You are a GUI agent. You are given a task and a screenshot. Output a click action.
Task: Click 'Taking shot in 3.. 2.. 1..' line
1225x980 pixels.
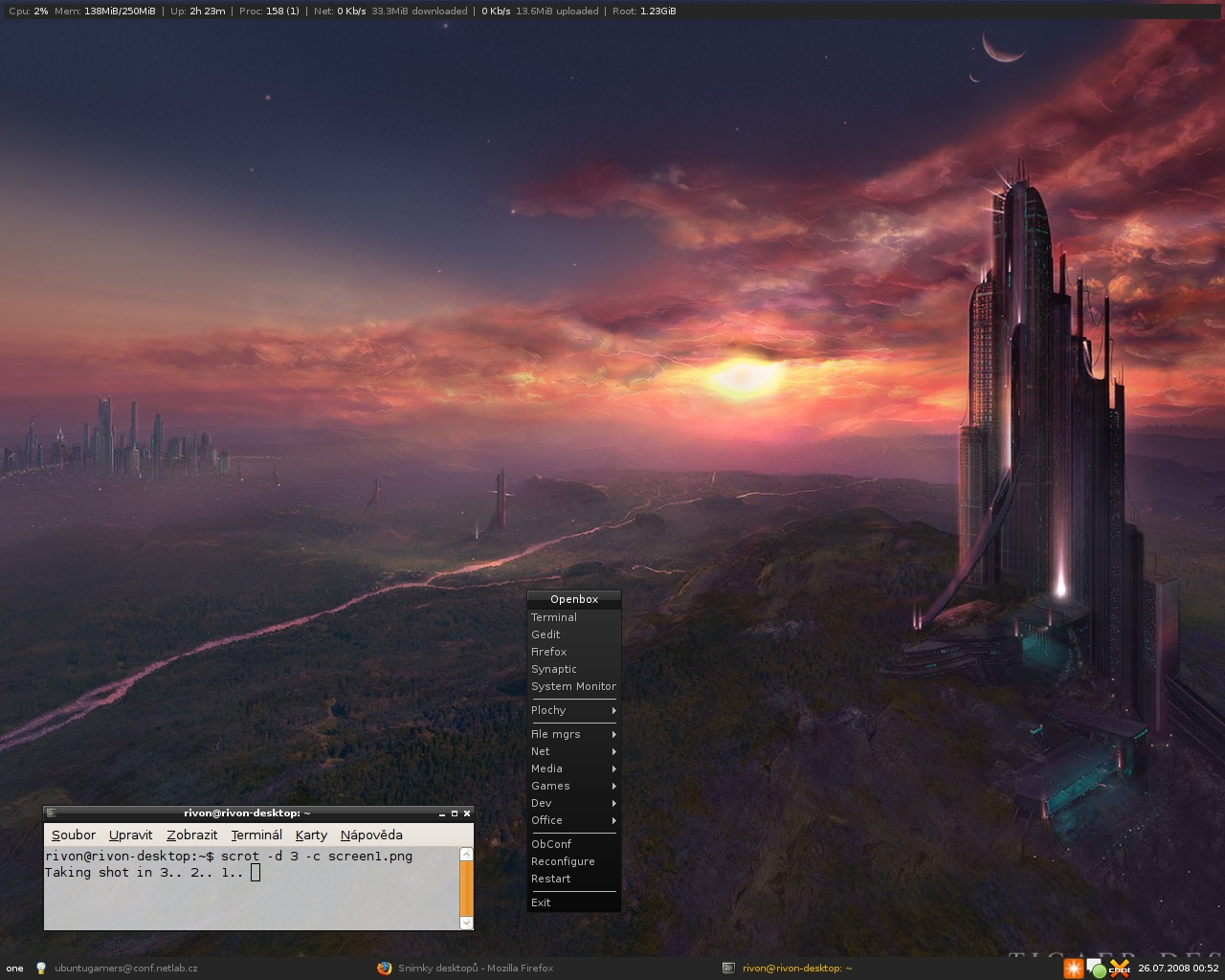coord(145,872)
